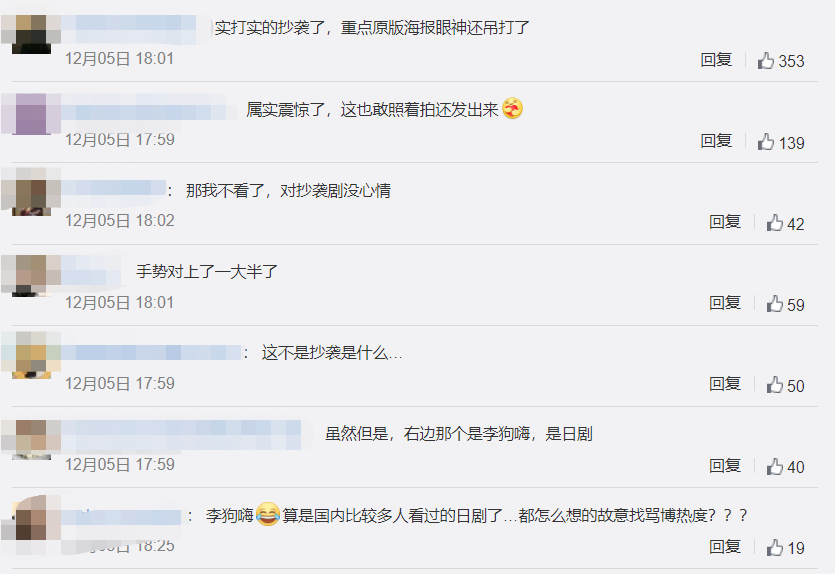This screenshot has height=574, width=835.
Task: Click thumbs-up on the 139-likes comment
Action: pos(766,142)
